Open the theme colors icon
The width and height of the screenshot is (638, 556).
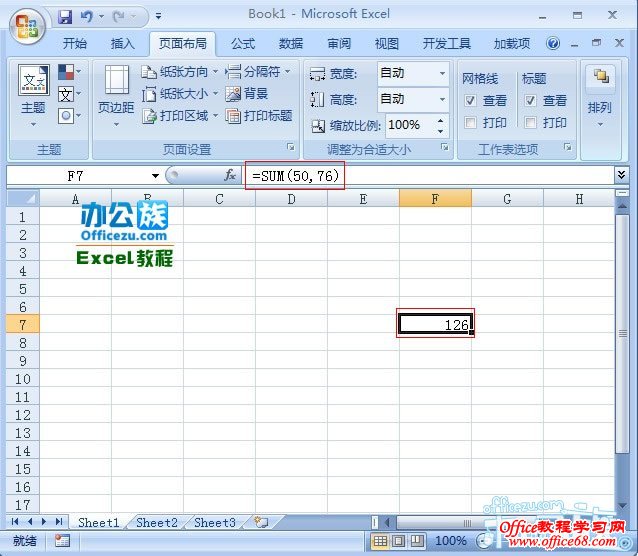coord(69,72)
